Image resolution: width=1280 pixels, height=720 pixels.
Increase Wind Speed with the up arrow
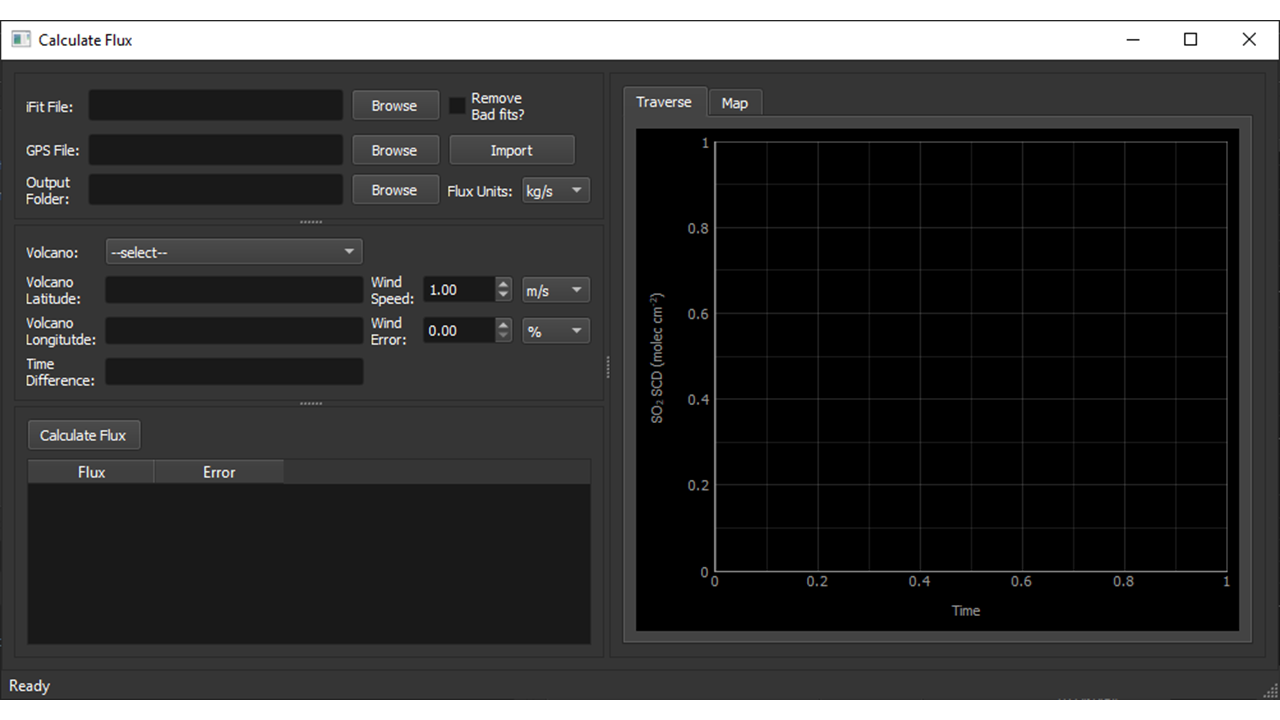pos(504,284)
